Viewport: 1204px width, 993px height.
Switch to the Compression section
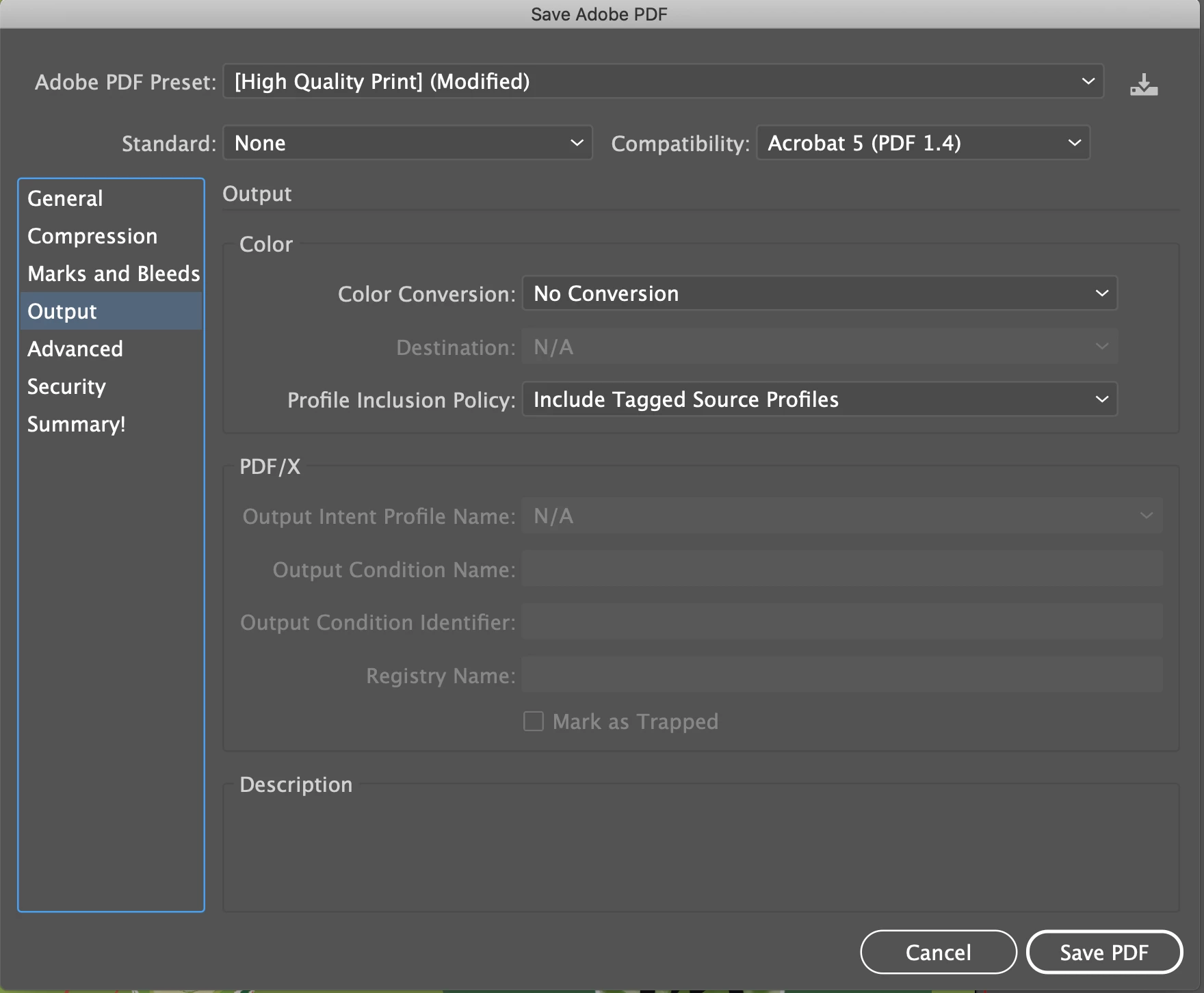point(112,236)
